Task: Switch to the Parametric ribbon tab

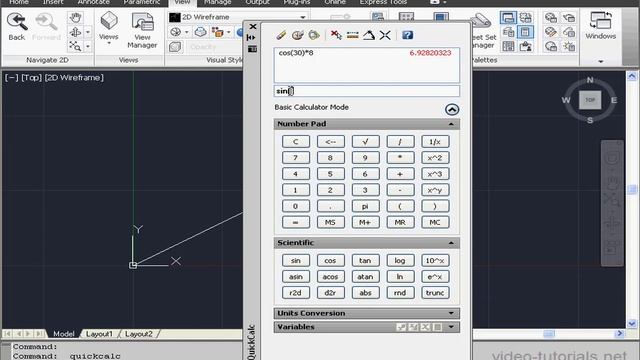Action: (x=142, y=2)
